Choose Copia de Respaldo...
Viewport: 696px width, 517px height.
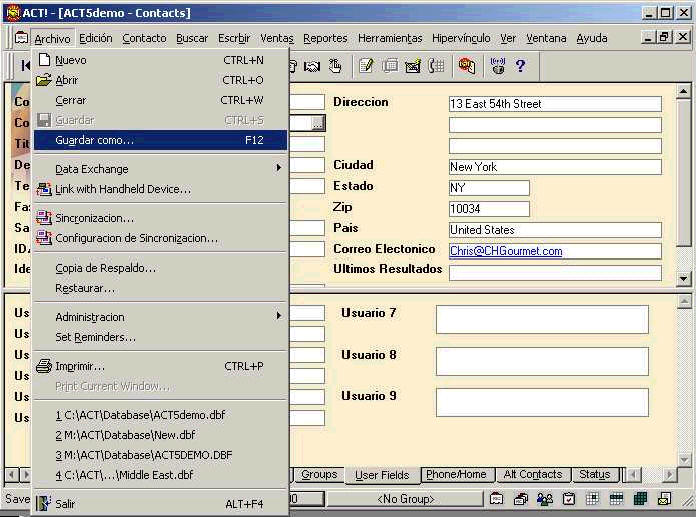pyautogui.click(x=161, y=268)
